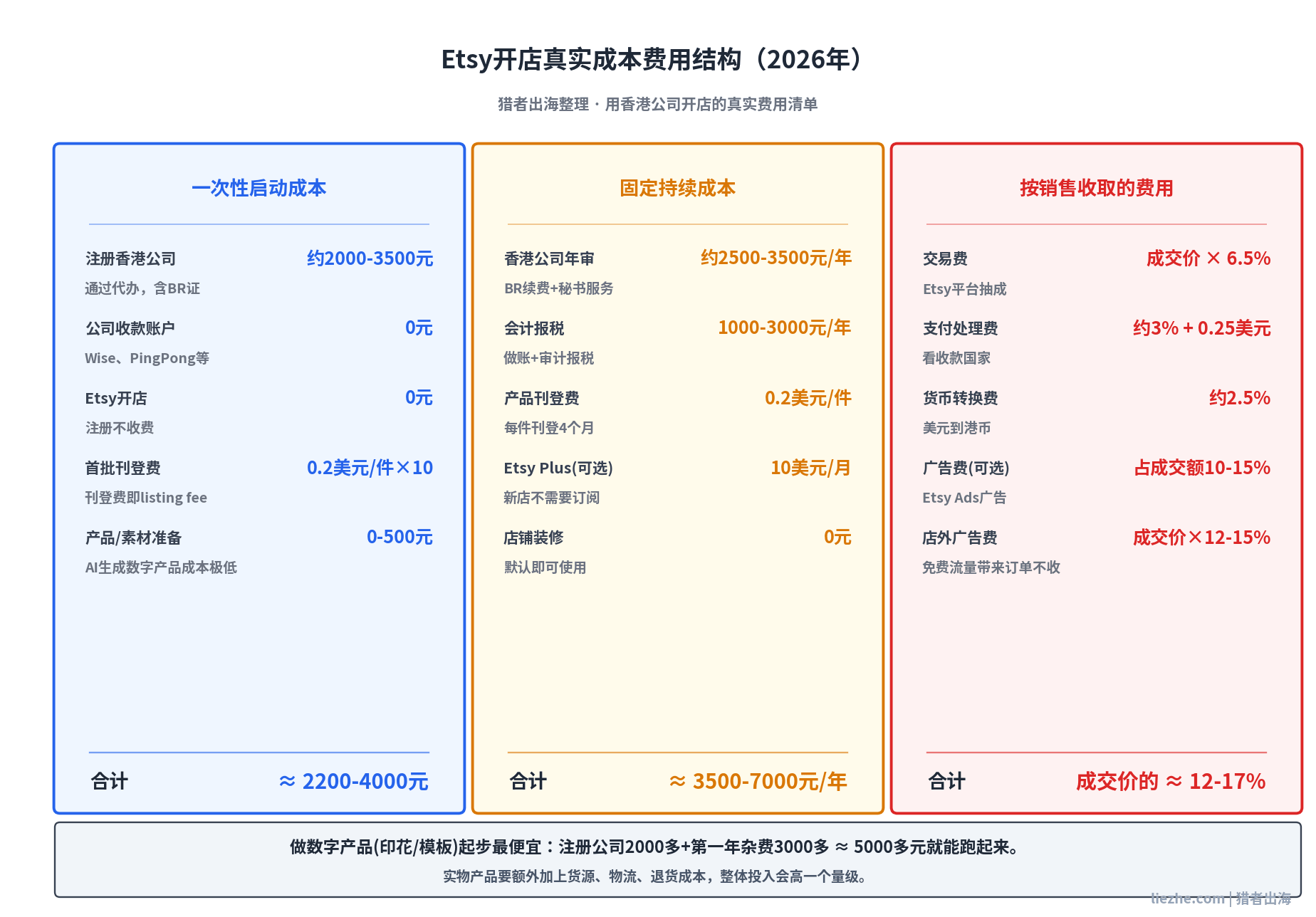This screenshot has width=1316, height=917.
Task: Click the note 'Etsy Ads广告'
Action: (x=965, y=498)
